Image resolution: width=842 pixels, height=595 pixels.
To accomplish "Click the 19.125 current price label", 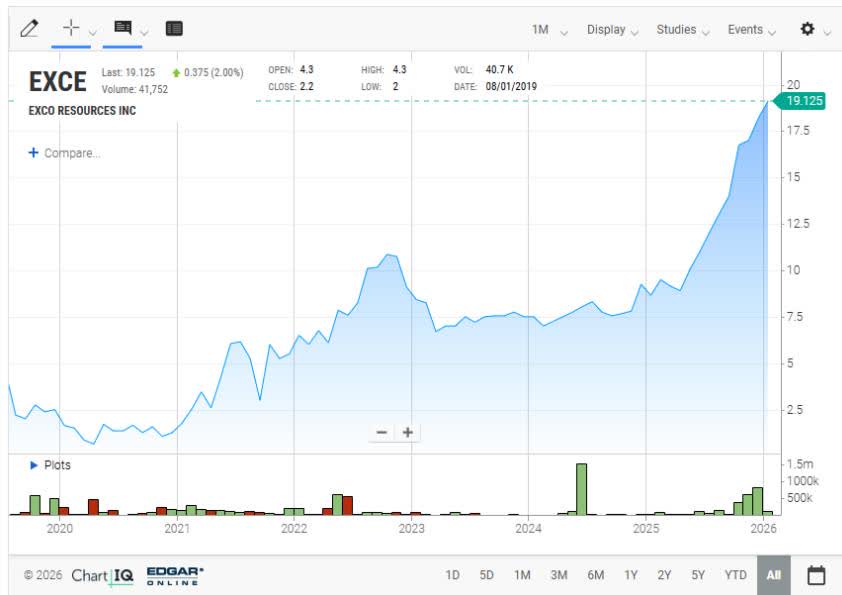I will pos(800,101).
